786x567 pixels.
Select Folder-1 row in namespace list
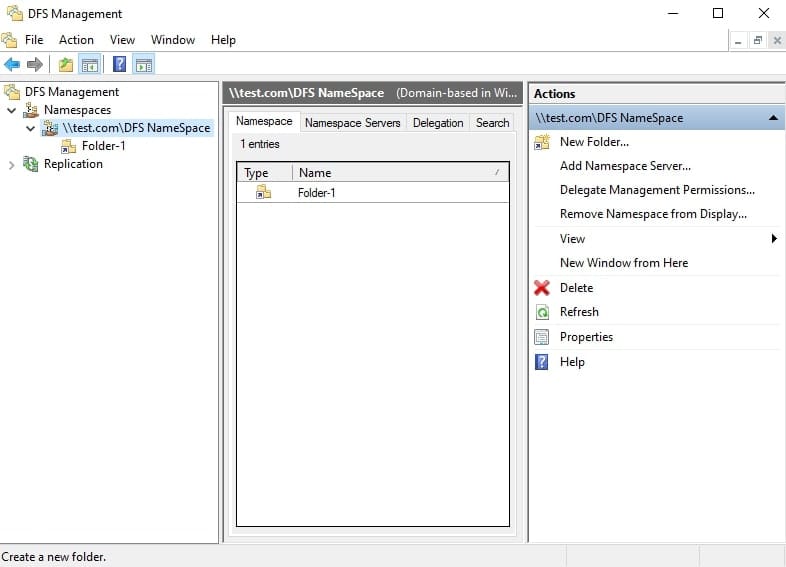click(373, 193)
